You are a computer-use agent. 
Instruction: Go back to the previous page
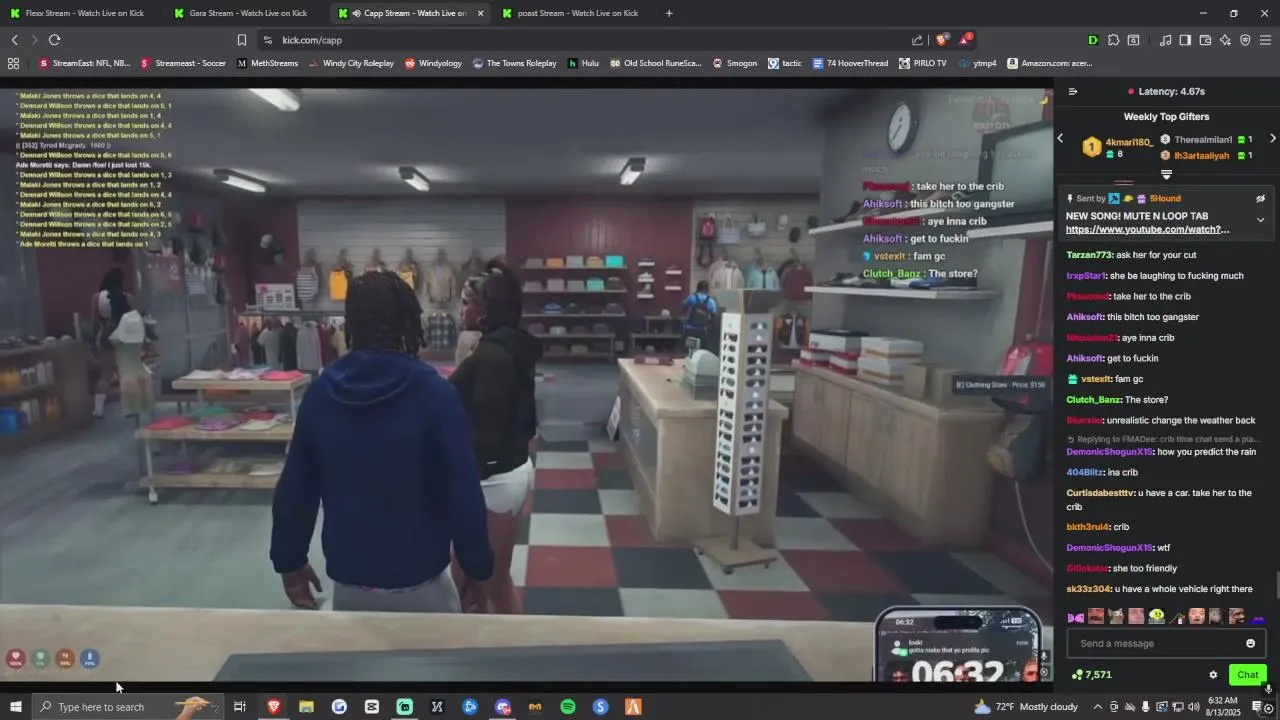(x=14, y=40)
